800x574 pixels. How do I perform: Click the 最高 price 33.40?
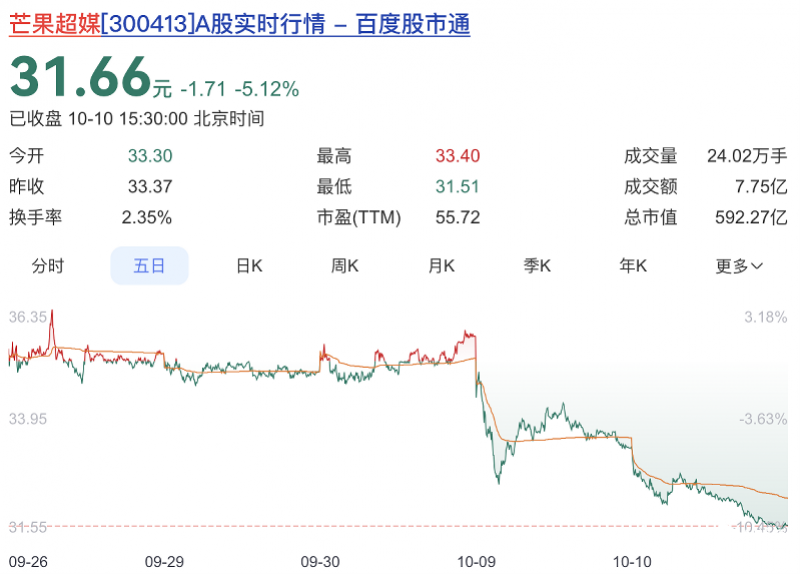(x=457, y=156)
